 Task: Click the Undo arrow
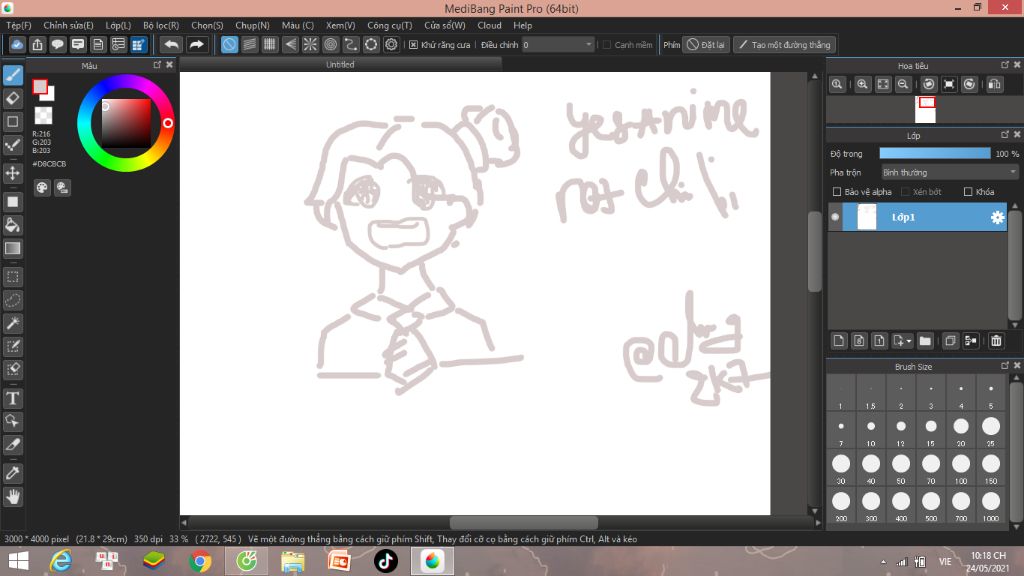pyautogui.click(x=171, y=44)
